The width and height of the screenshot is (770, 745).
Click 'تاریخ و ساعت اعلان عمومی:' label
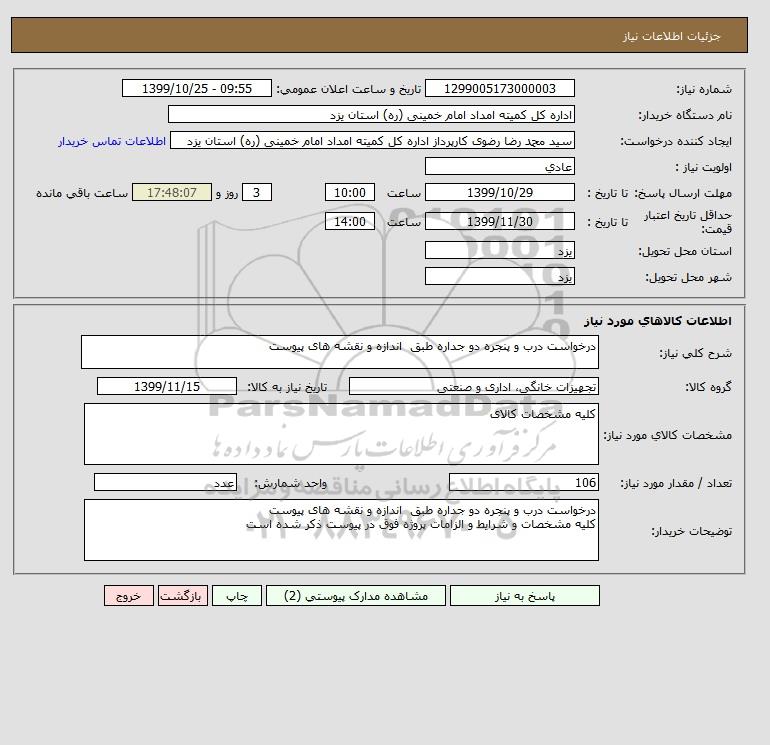tap(349, 89)
